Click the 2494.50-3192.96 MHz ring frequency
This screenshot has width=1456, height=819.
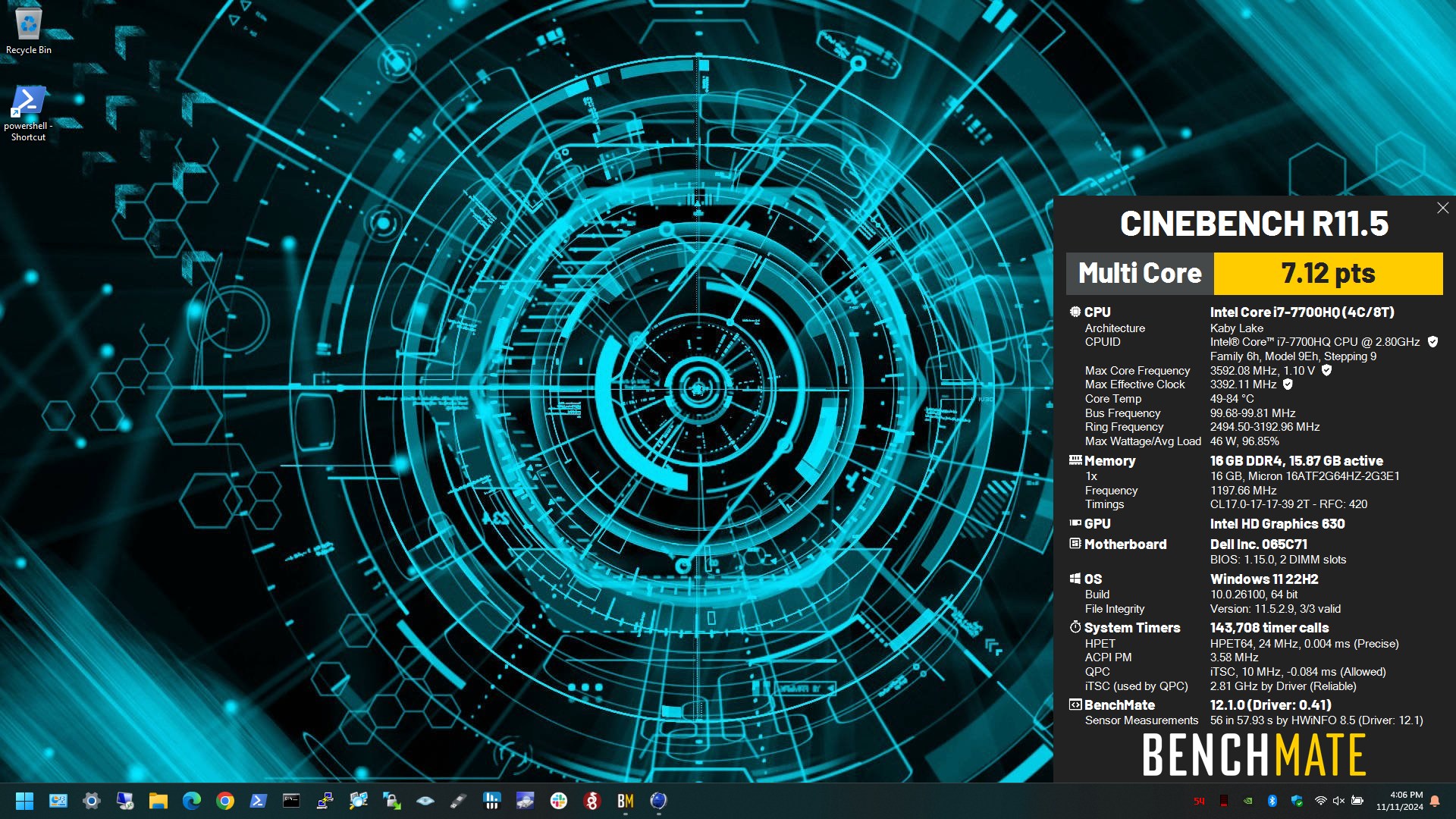pyautogui.click(x=1264, y=427)
